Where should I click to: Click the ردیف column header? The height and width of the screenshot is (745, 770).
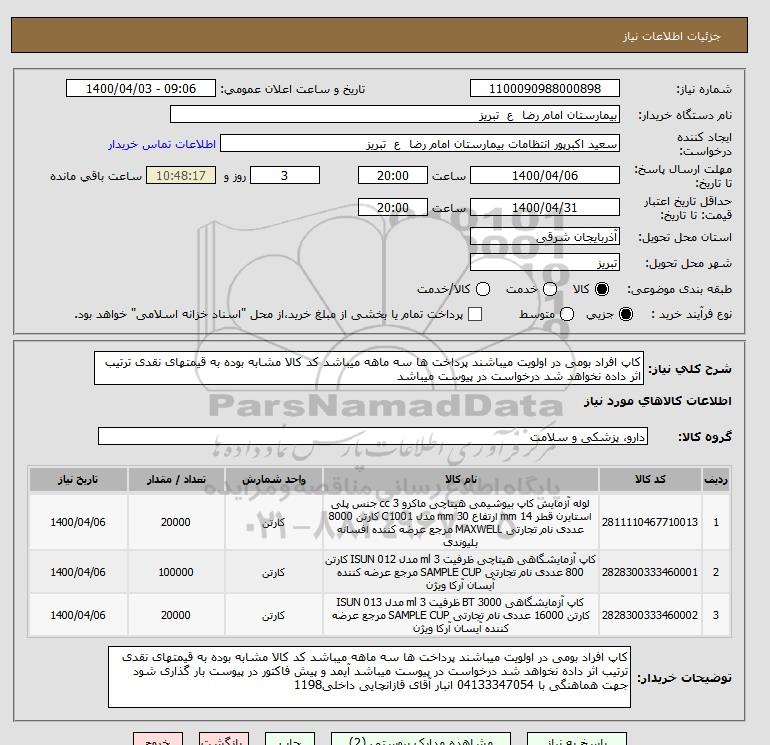(715, 479)
